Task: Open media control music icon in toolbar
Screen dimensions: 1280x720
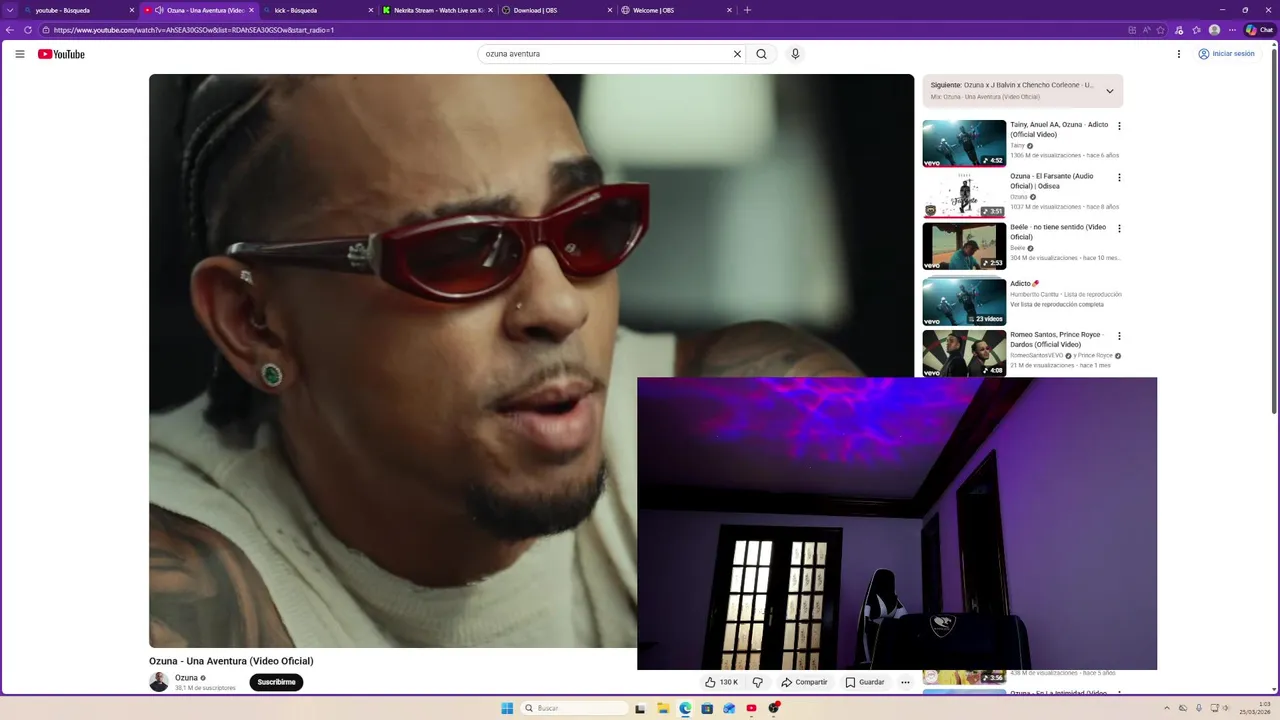Action: (x=1179, y=30)
